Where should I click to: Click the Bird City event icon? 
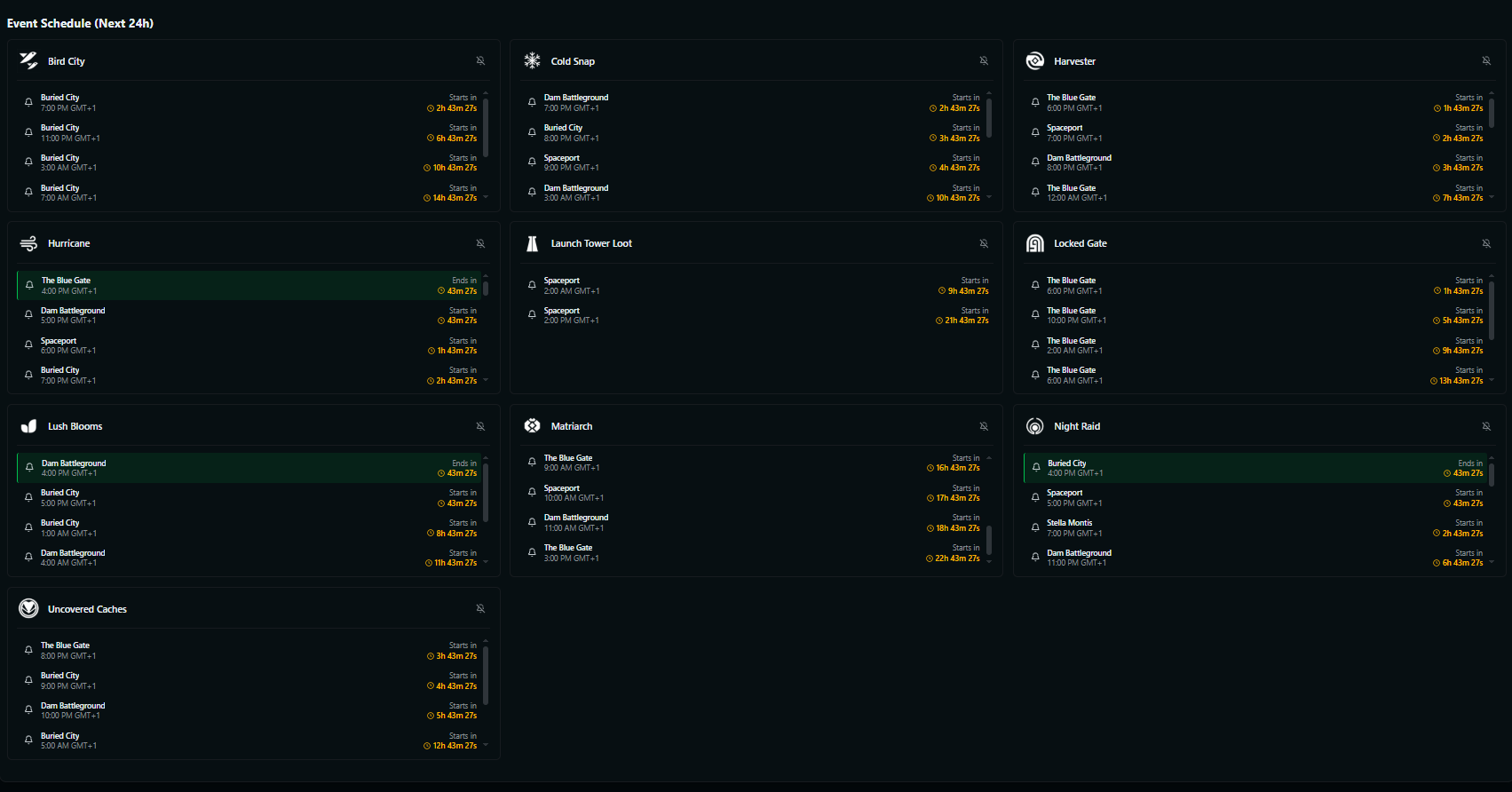(28, 60)
